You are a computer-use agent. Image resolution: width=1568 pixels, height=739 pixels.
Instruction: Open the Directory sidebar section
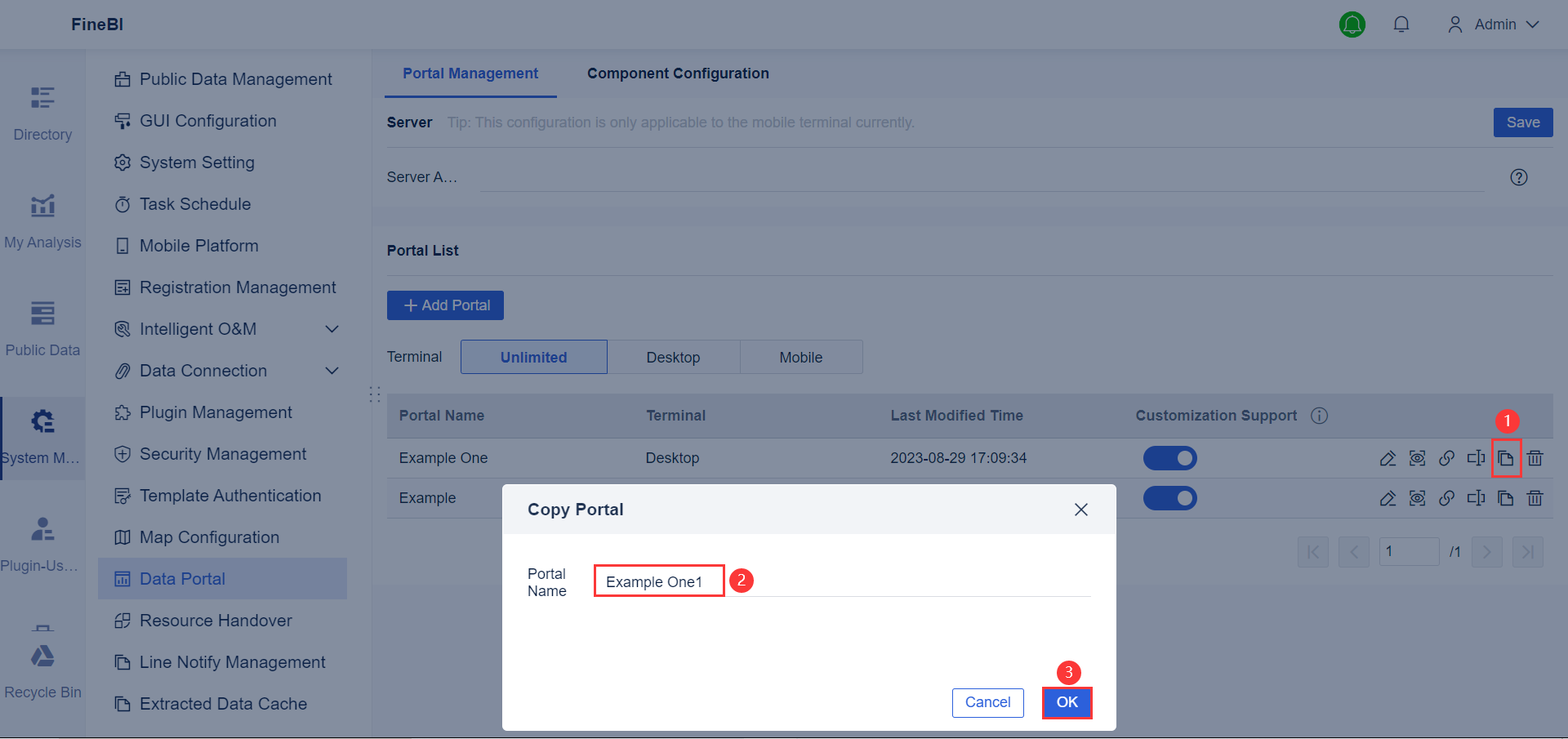(42, 114)
